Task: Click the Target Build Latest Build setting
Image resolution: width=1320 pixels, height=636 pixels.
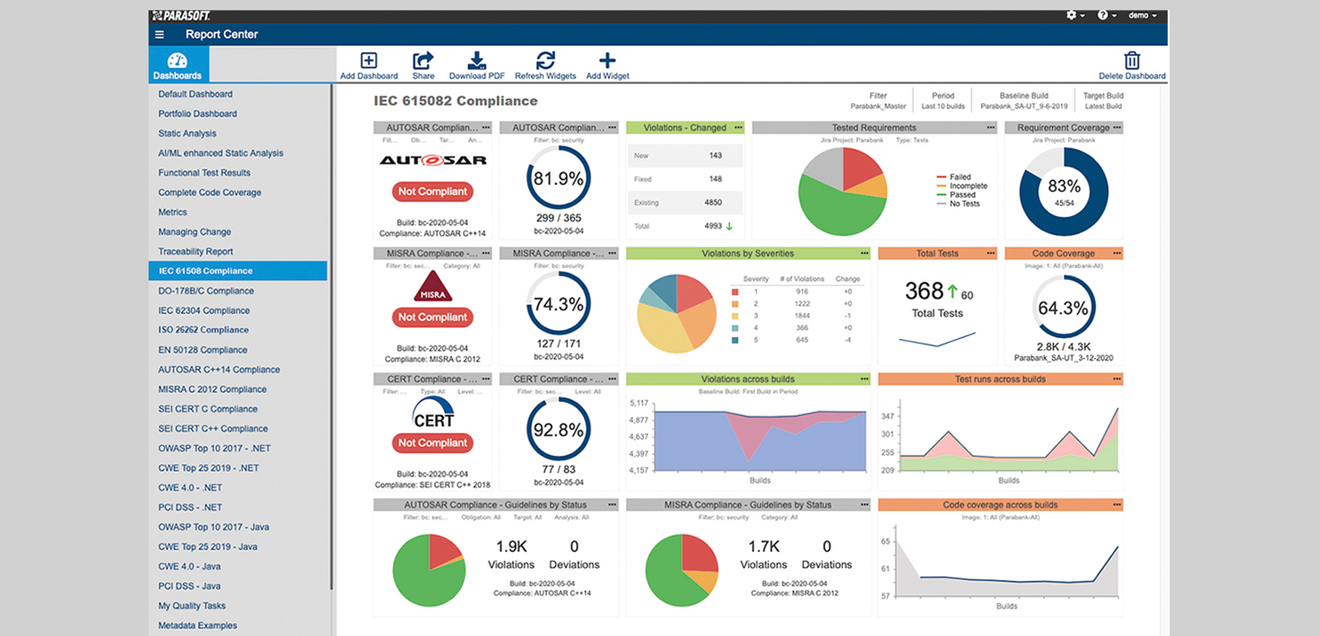Action: coord(1102,101)
